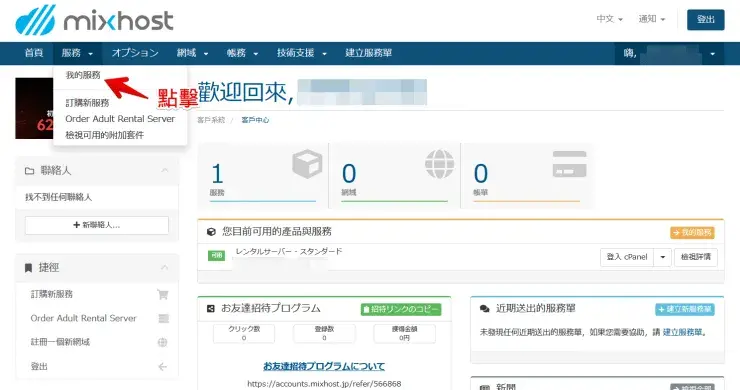Open the 服務 count tile
Viewport: 740px width, 390px height.
(x=263, y=176)
